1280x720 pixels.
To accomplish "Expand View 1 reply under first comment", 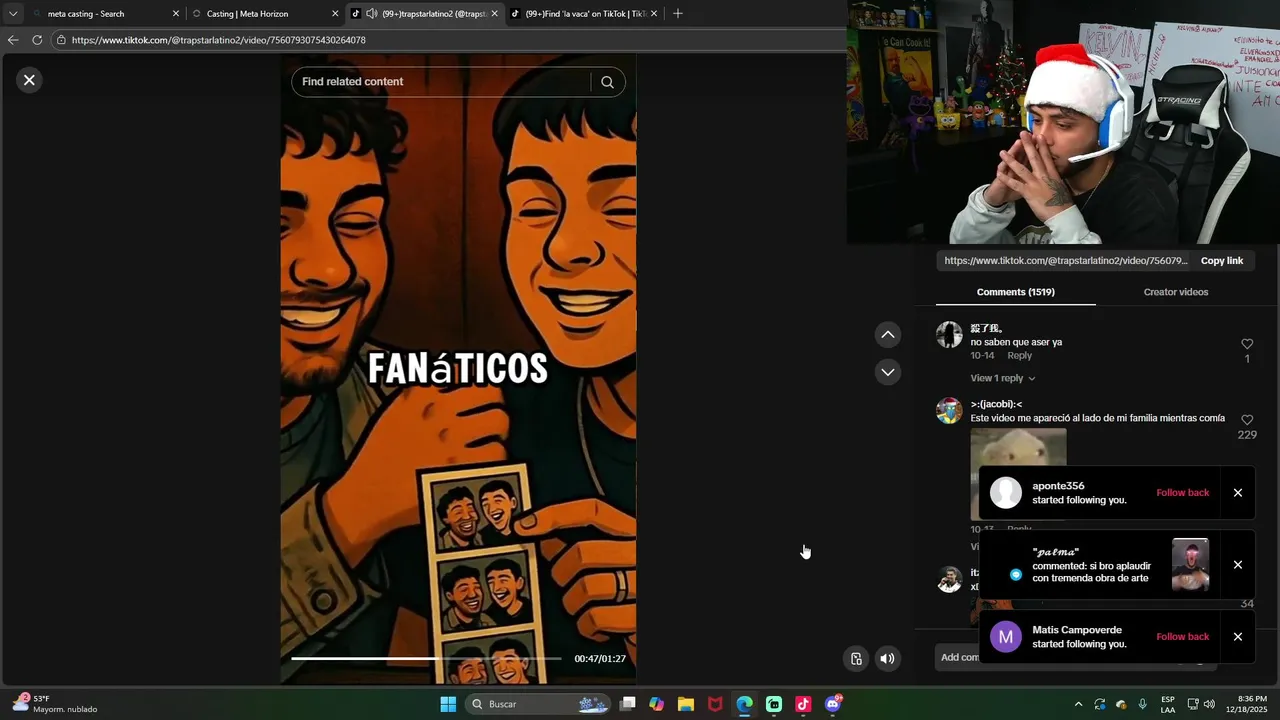I will point(1002,378).
